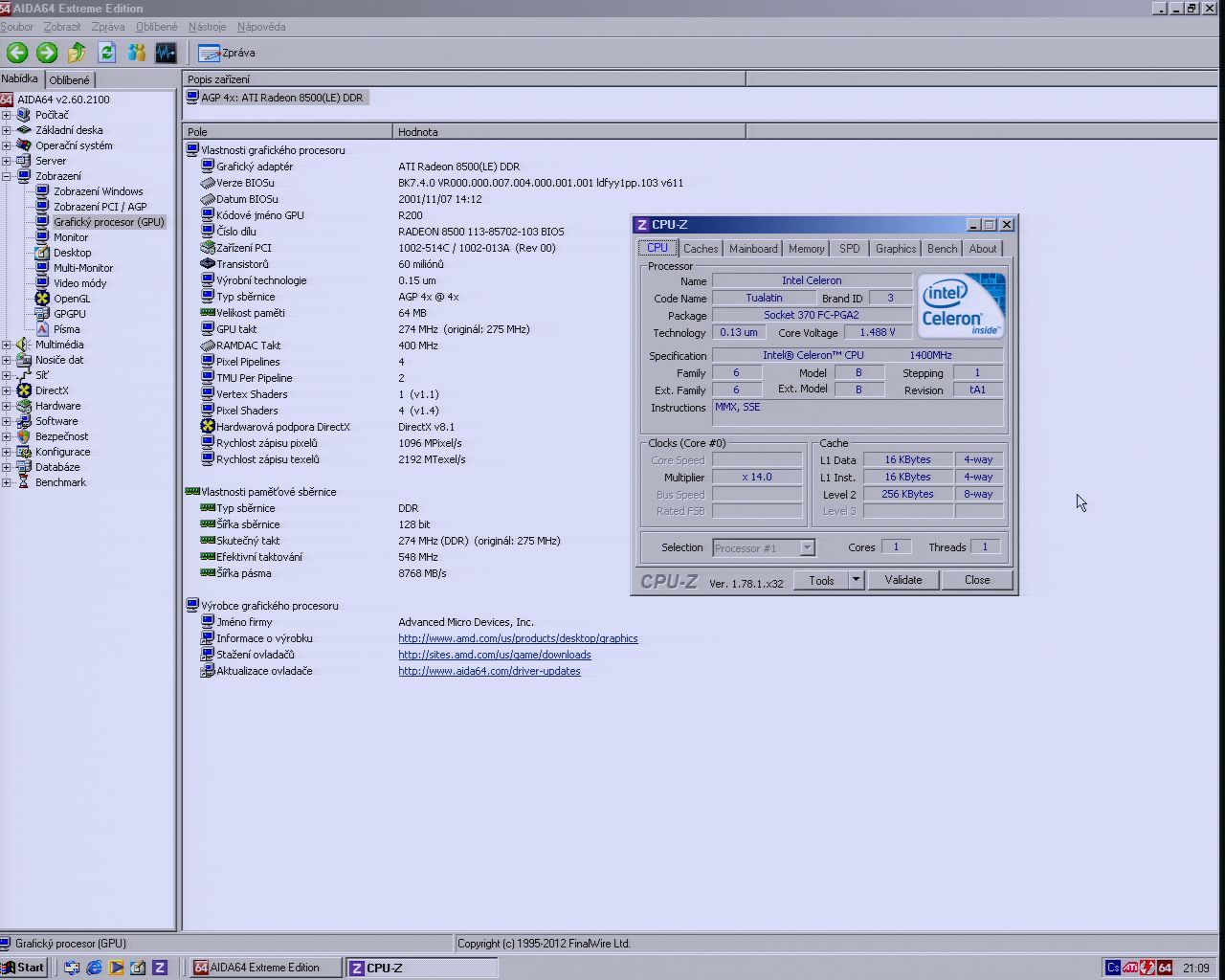Go back with the green left arrow
Screen dimensions: 1225x980
coord(17,53)
